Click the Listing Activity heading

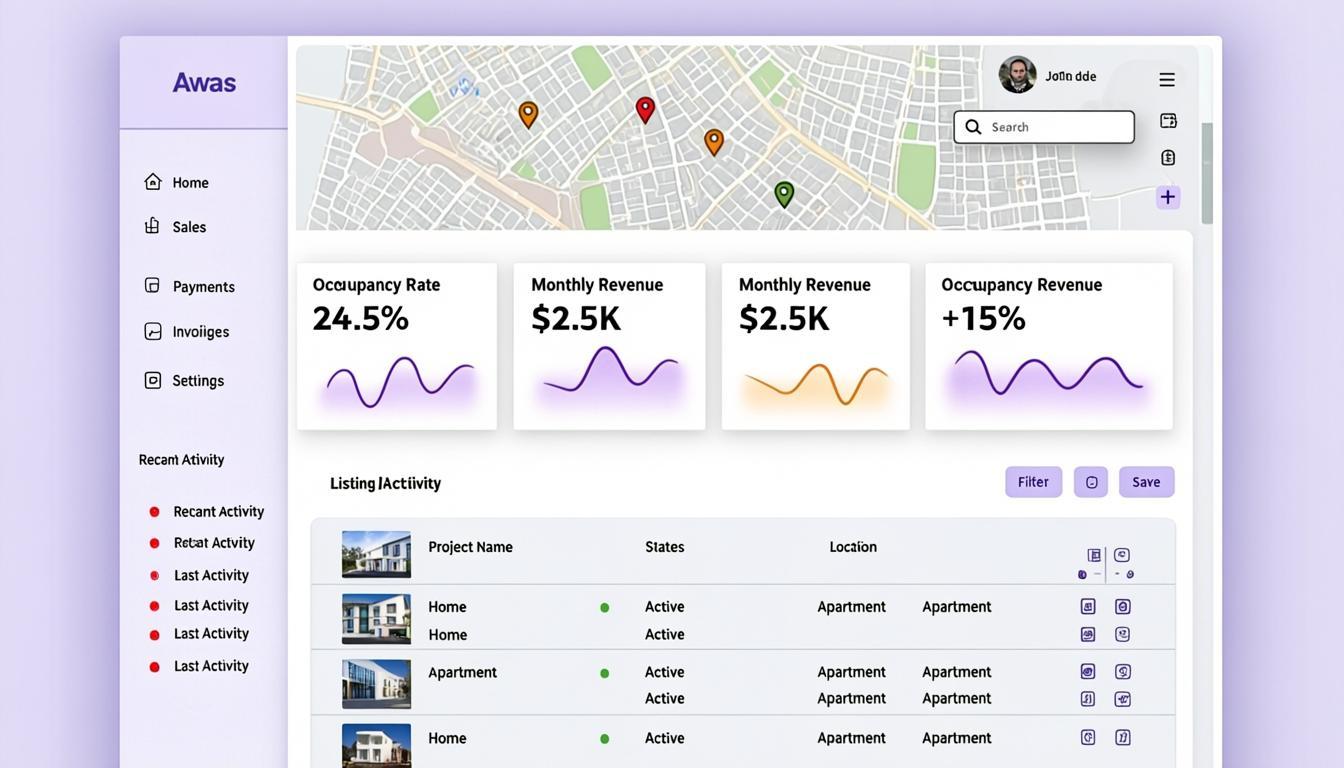tap(386, 483)
